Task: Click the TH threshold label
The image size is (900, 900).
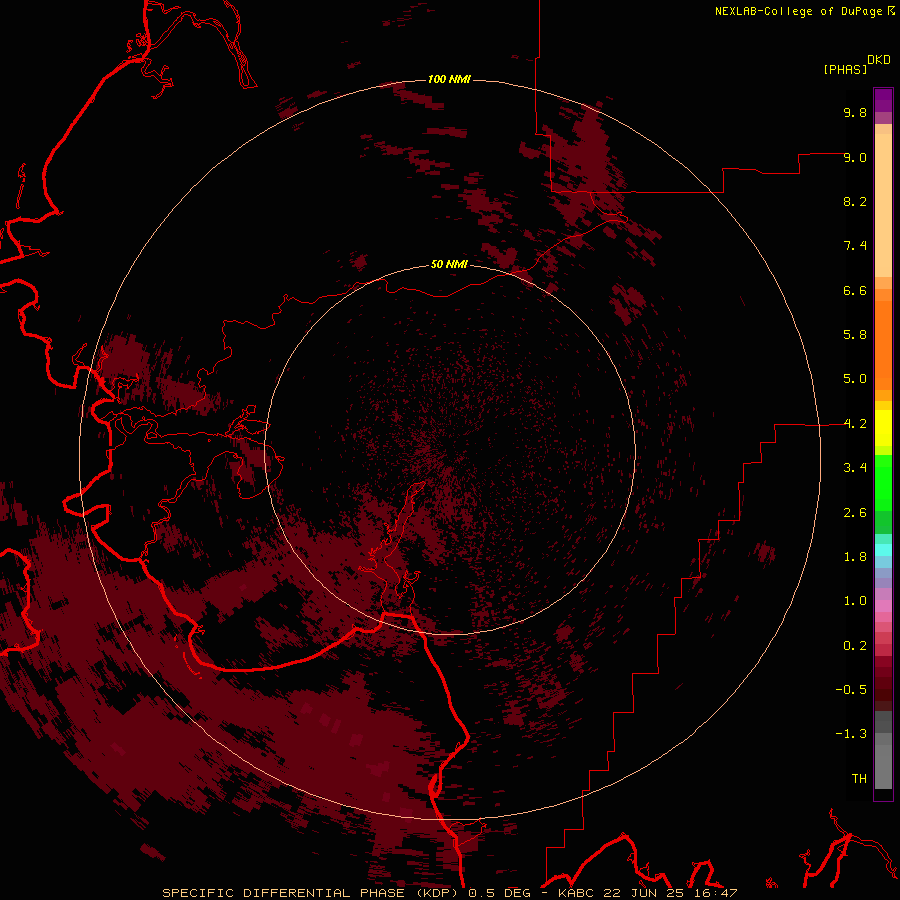Action: 859,779
